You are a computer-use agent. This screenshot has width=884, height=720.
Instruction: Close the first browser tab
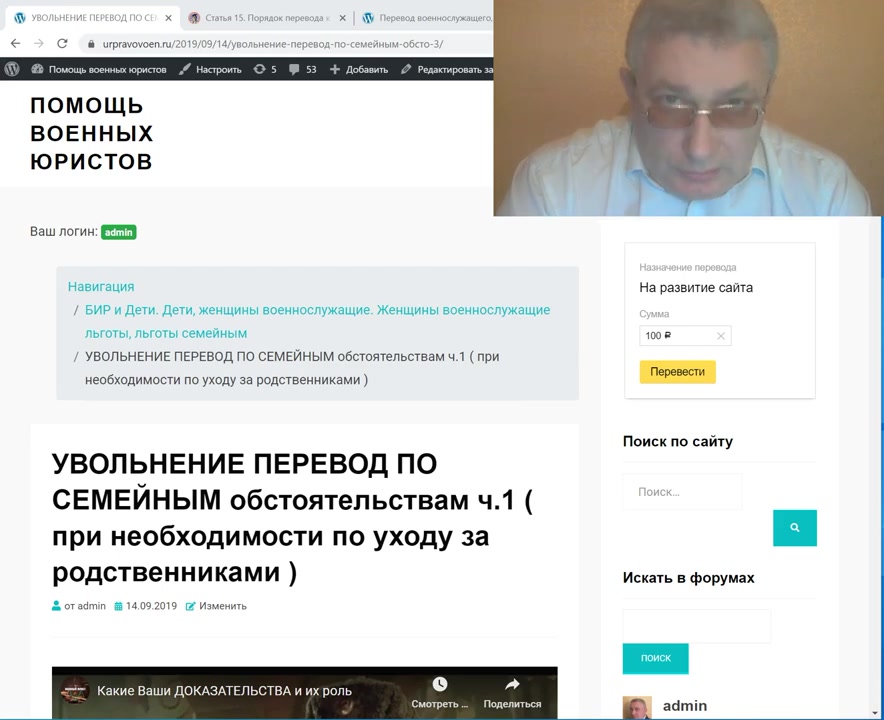pos(168,18)
